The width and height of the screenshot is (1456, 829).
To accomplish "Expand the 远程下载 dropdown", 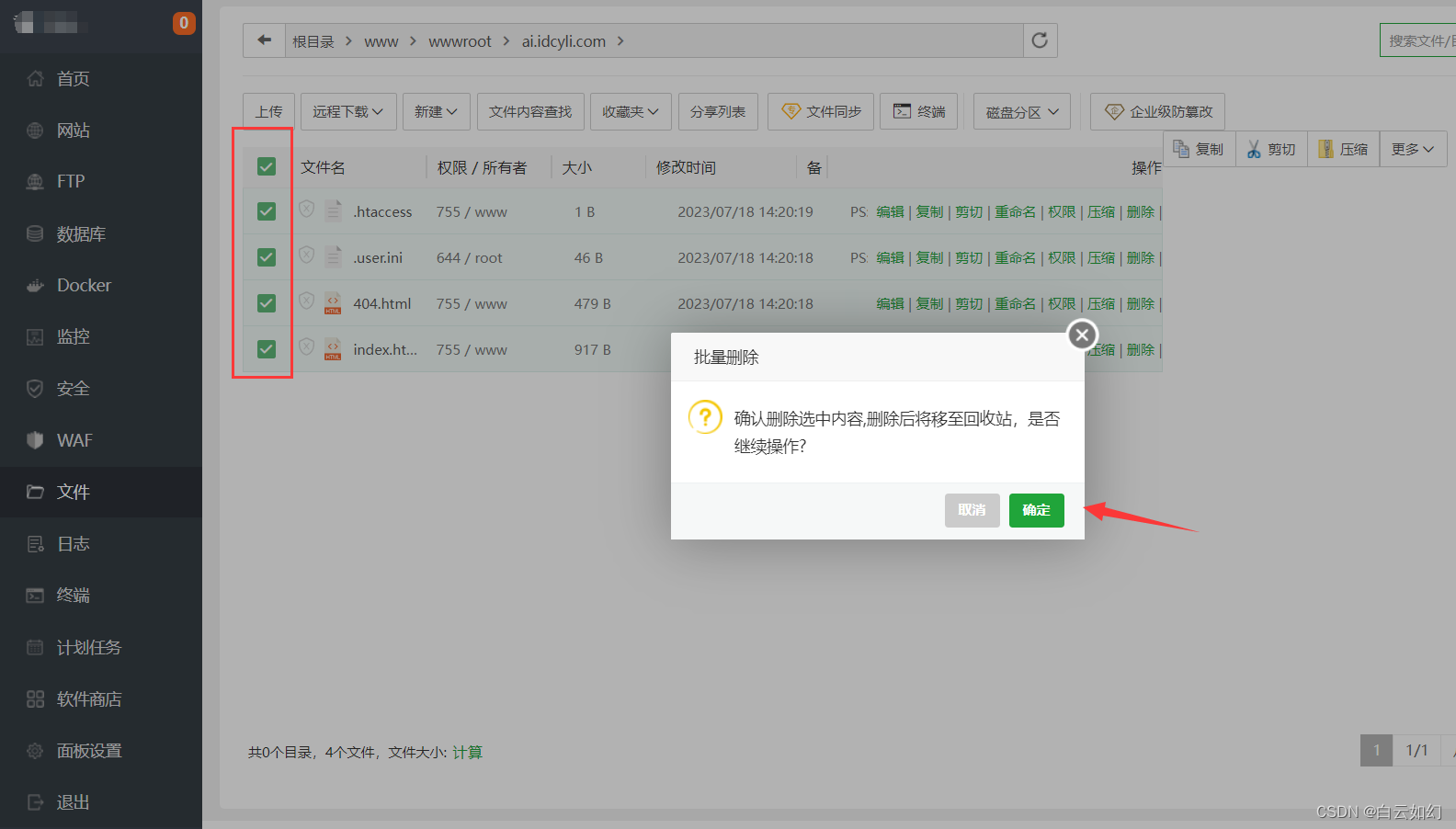I will [348, 111].
